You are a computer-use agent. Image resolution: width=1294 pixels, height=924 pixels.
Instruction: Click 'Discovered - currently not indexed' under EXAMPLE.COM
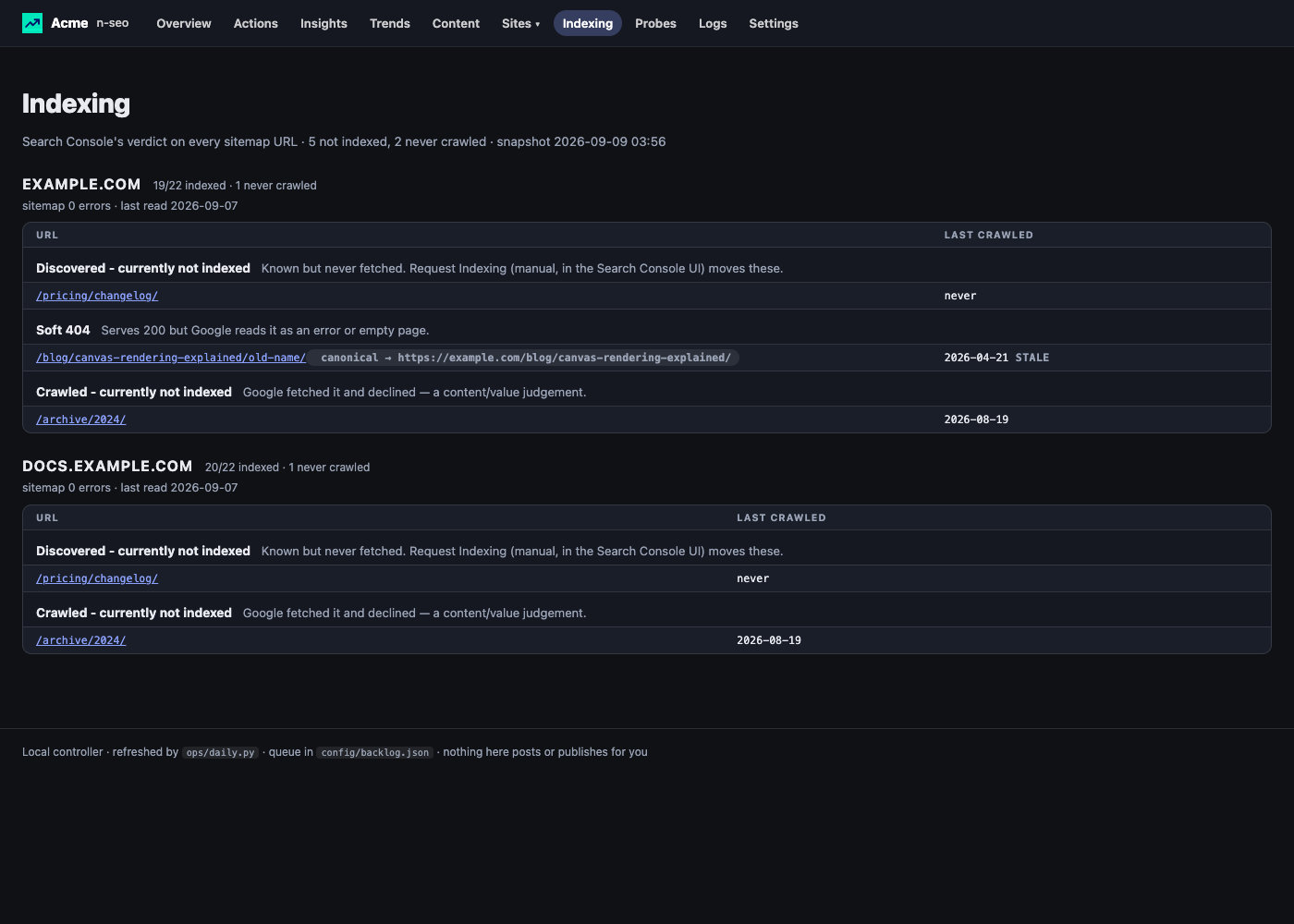click(143, 268)
